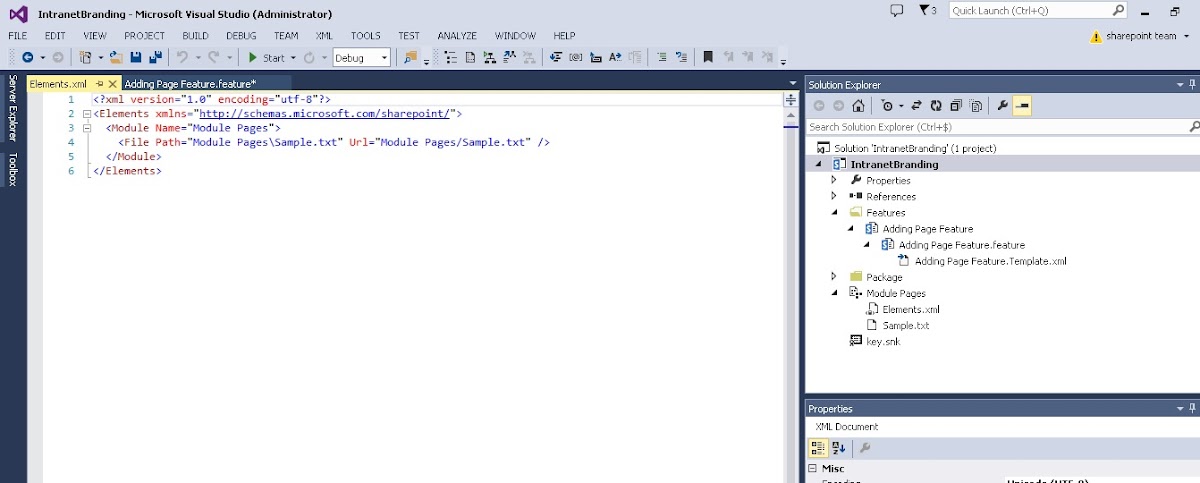Open the XML menu
The image size is (1200, 483).
pyautogui.click(x=324, y=35)
